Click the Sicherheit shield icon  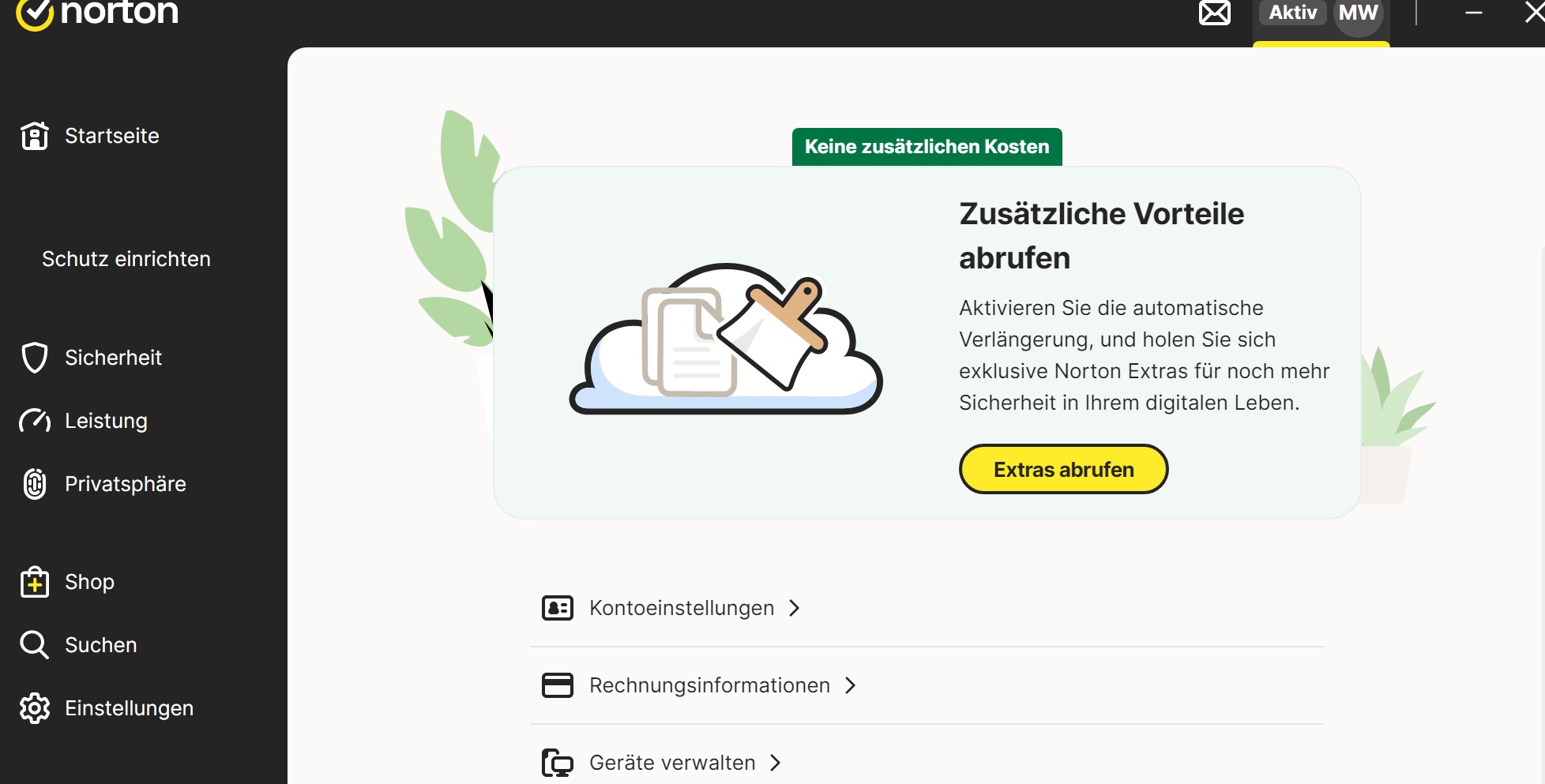tap(35, 358)
